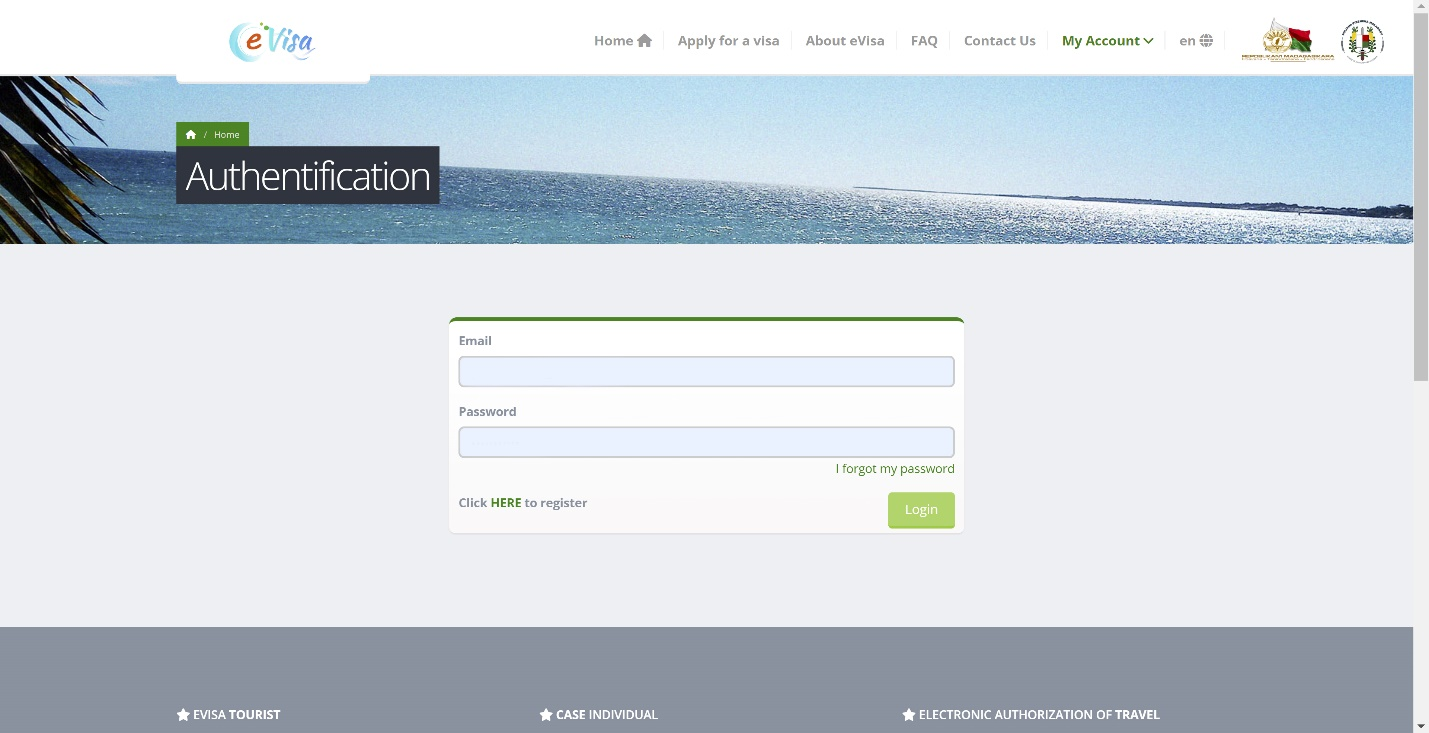Click the star icon beside CASE INDIVIDUAL
Screen dimensions: 1429x733
pyautogui.click(x=546, y=715)
